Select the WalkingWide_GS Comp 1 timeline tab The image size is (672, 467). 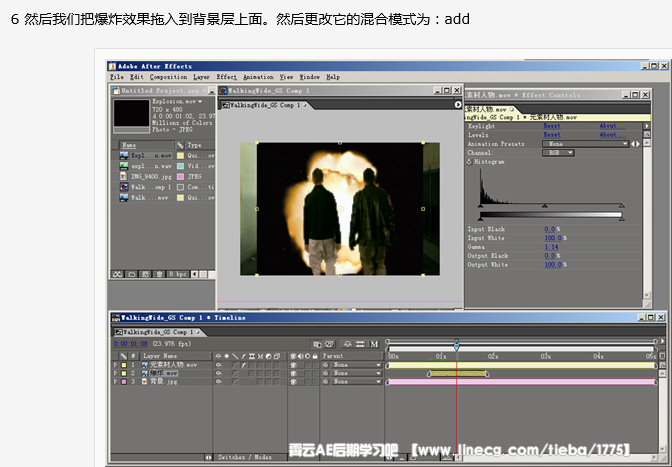(157, 332)
